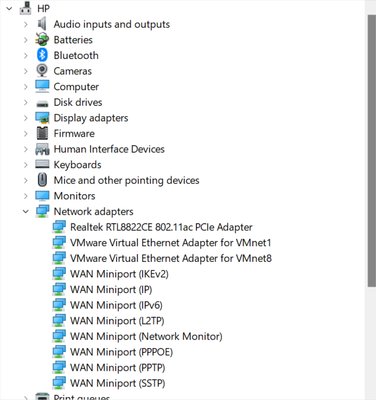Expand the Keyboards category
Image resolution: width=376 pixels, height=400 pixels.
[26, 164]
